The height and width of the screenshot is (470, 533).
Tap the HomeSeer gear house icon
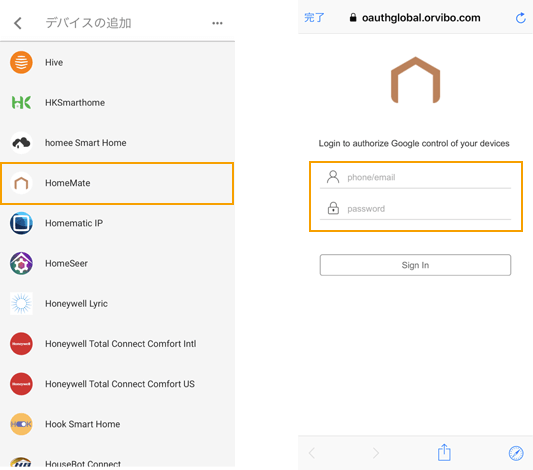(21, 263)
